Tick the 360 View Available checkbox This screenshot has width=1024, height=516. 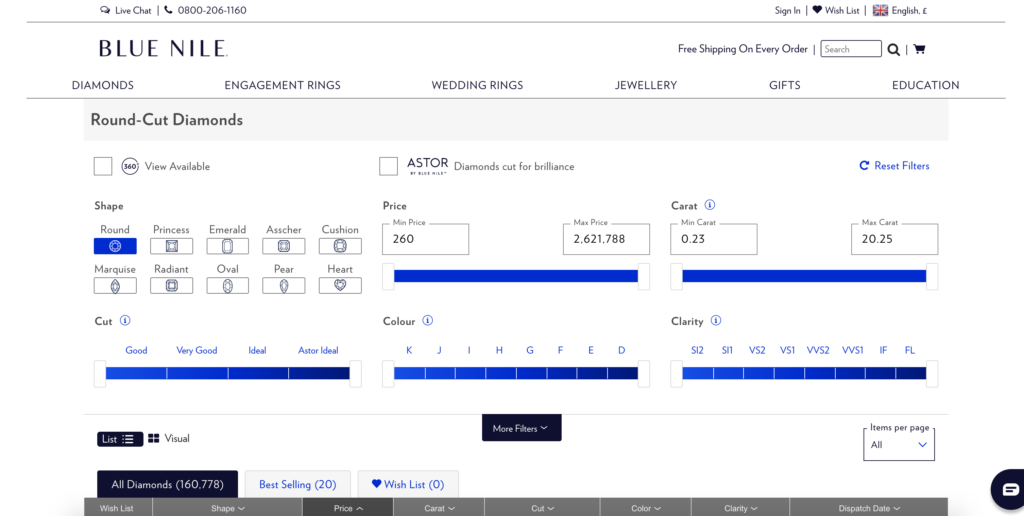[x=103, y=167]
